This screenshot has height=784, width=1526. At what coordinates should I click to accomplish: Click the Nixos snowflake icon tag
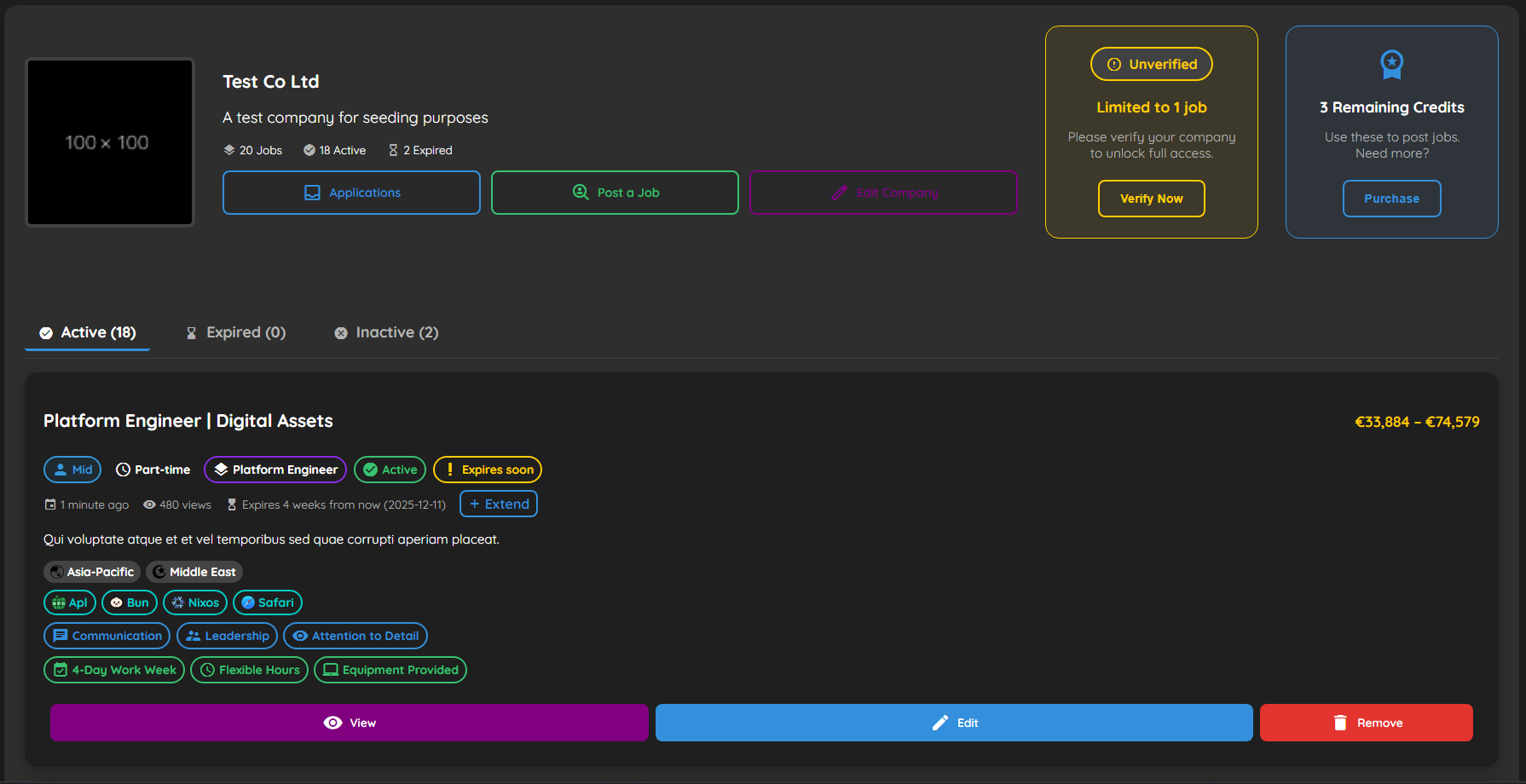click(194, 602)
